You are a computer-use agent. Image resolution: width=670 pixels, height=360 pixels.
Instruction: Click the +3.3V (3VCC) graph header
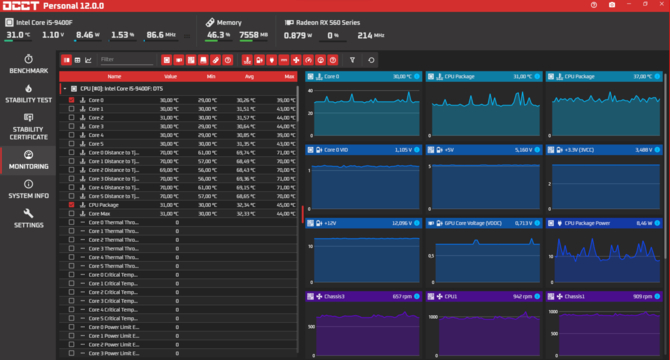click(604, 150)
